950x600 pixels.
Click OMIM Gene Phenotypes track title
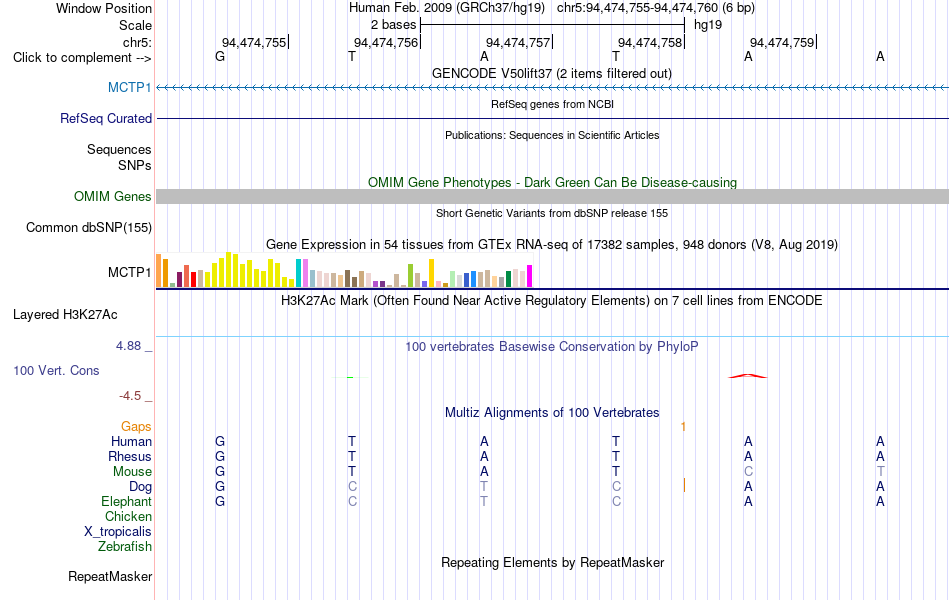(553, 182)
